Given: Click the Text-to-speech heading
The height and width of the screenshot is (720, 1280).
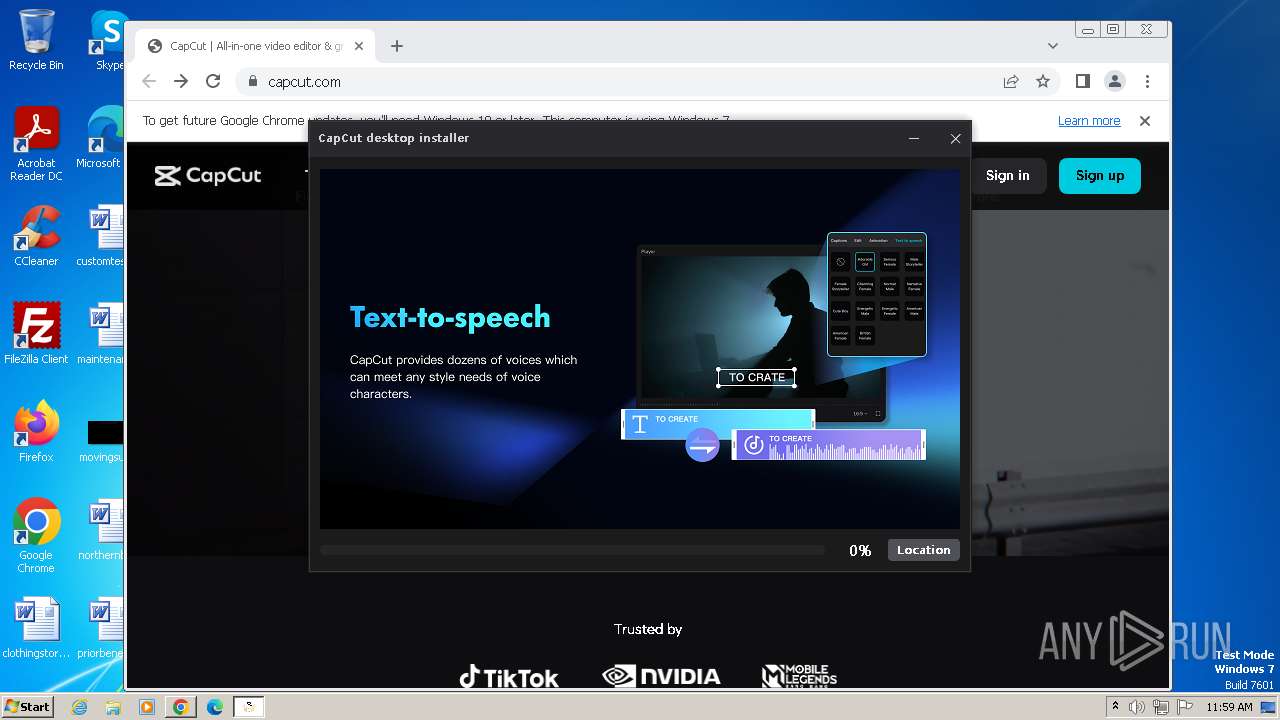Looking at the screenshot, I should 450,317.
